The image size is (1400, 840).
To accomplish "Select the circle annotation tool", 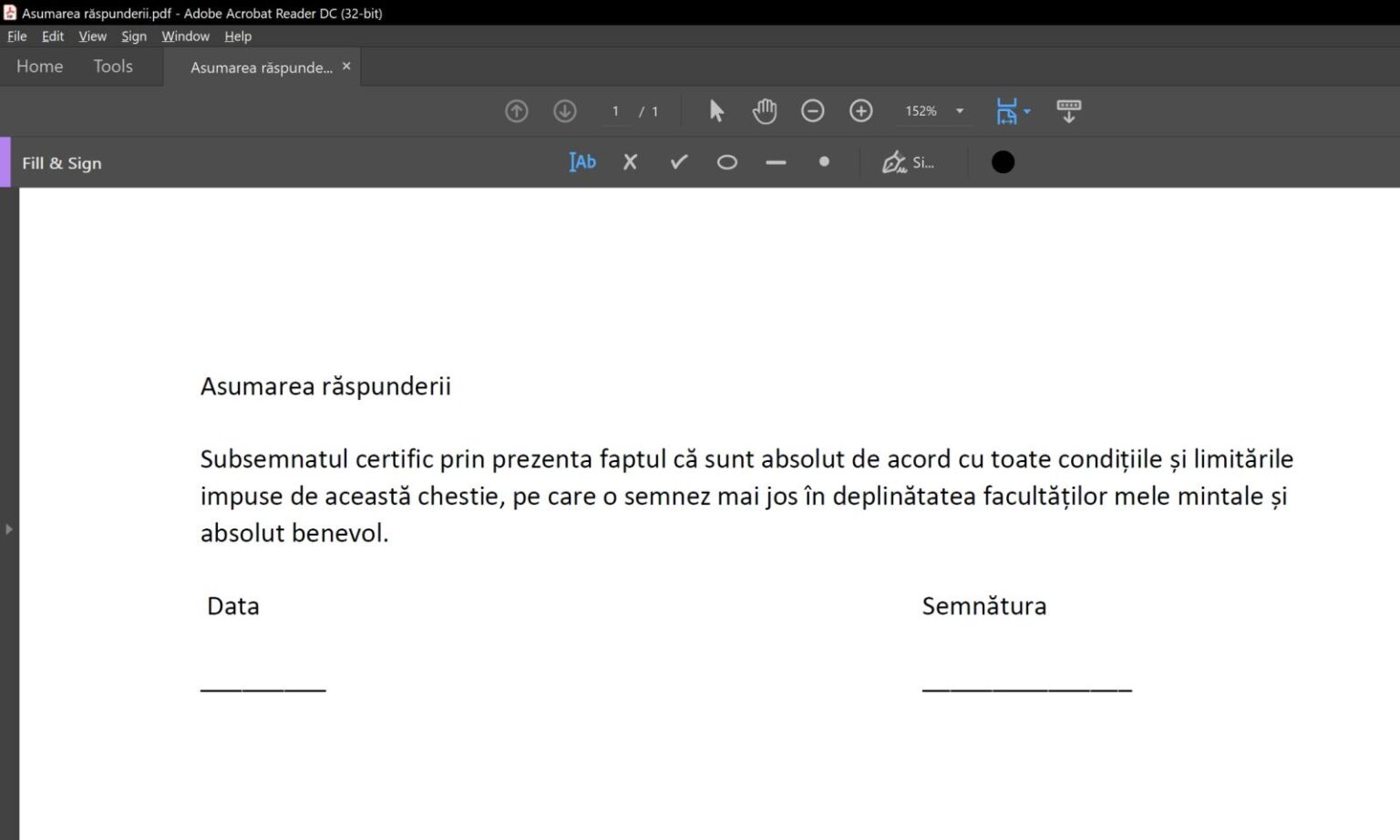I will point(726,162).
